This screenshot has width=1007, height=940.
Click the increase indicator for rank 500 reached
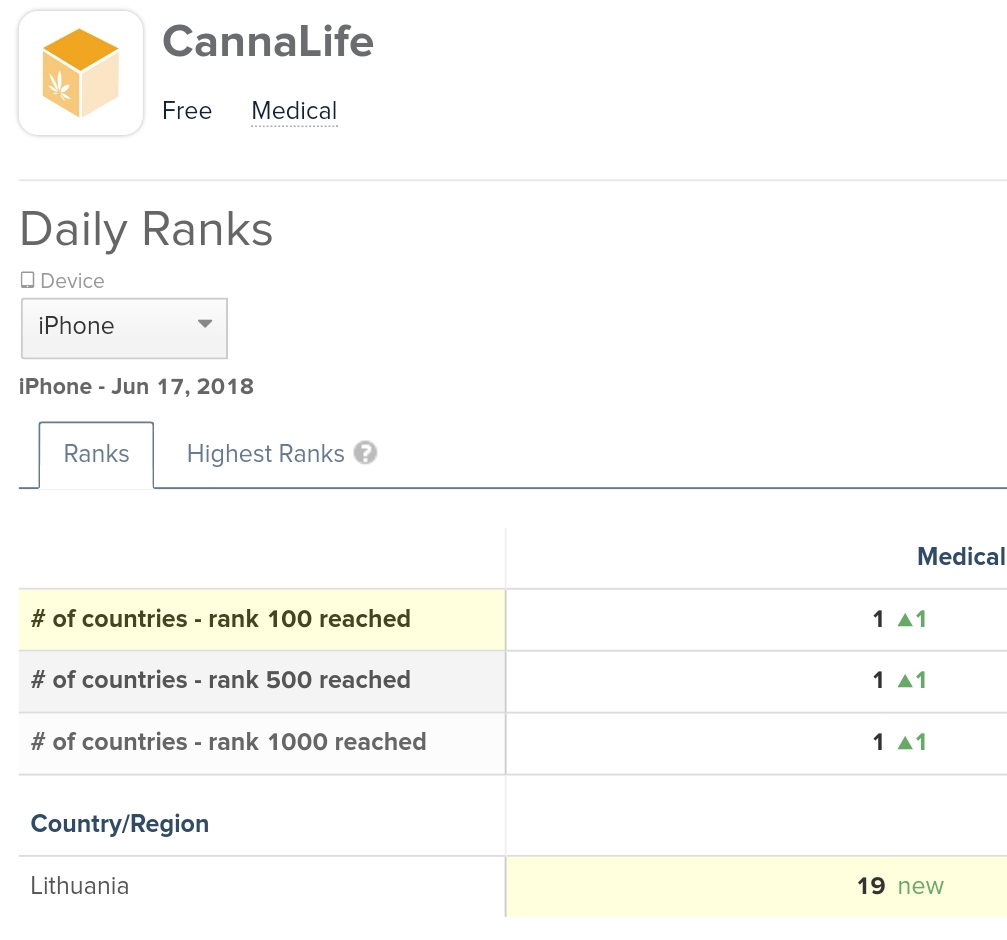902,680
